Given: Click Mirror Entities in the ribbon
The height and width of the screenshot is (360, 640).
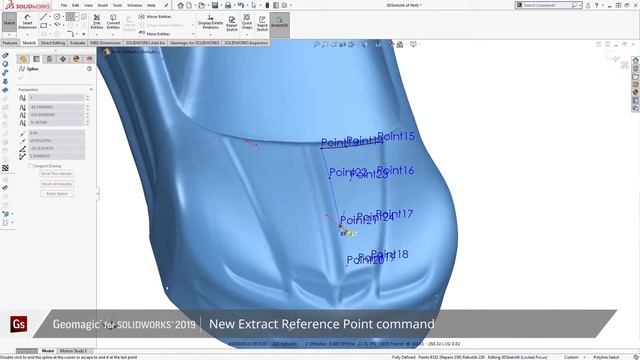Looking at the screenshot, I should [155, 17].
